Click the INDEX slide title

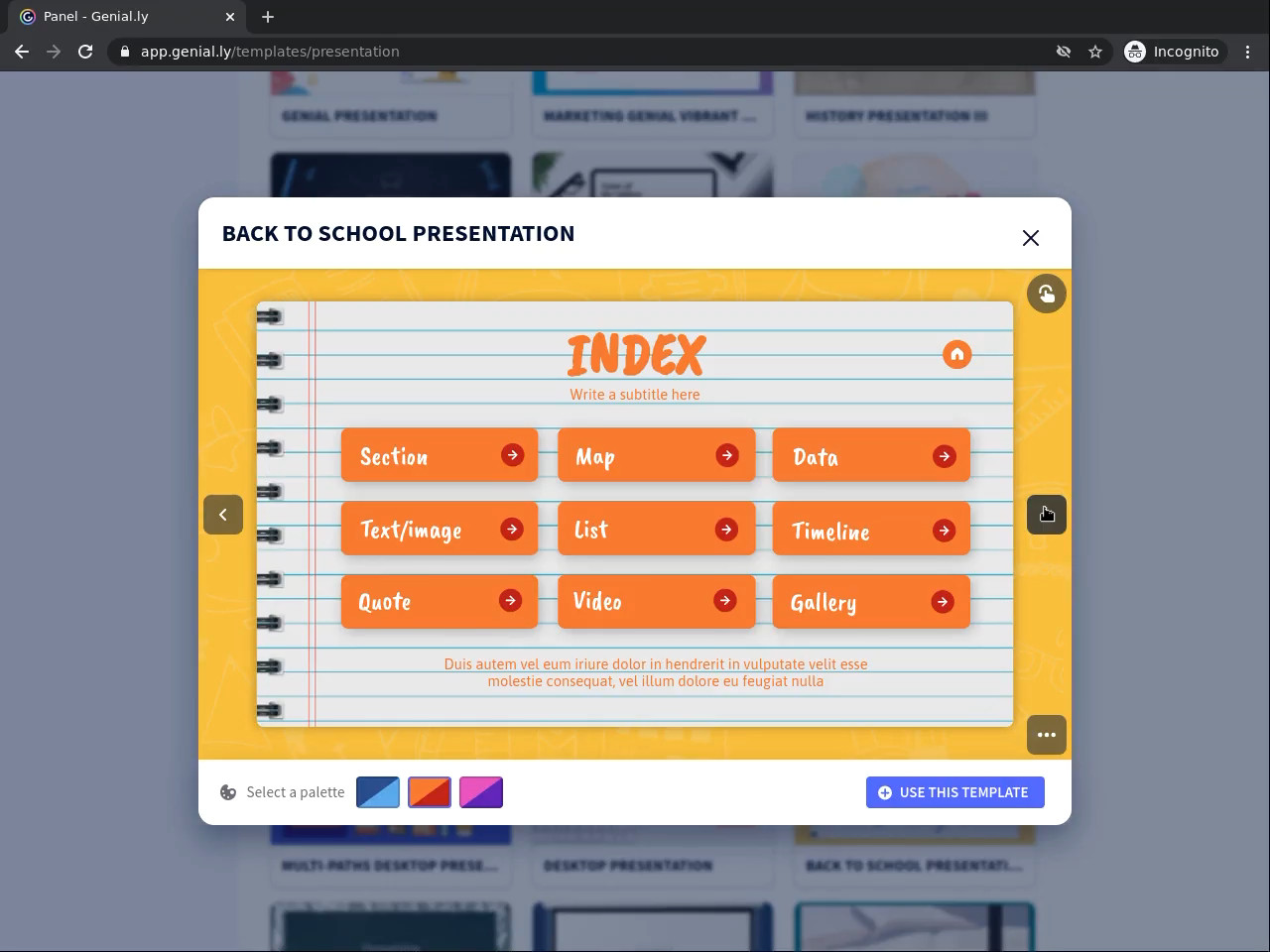(x=636, y=355)
